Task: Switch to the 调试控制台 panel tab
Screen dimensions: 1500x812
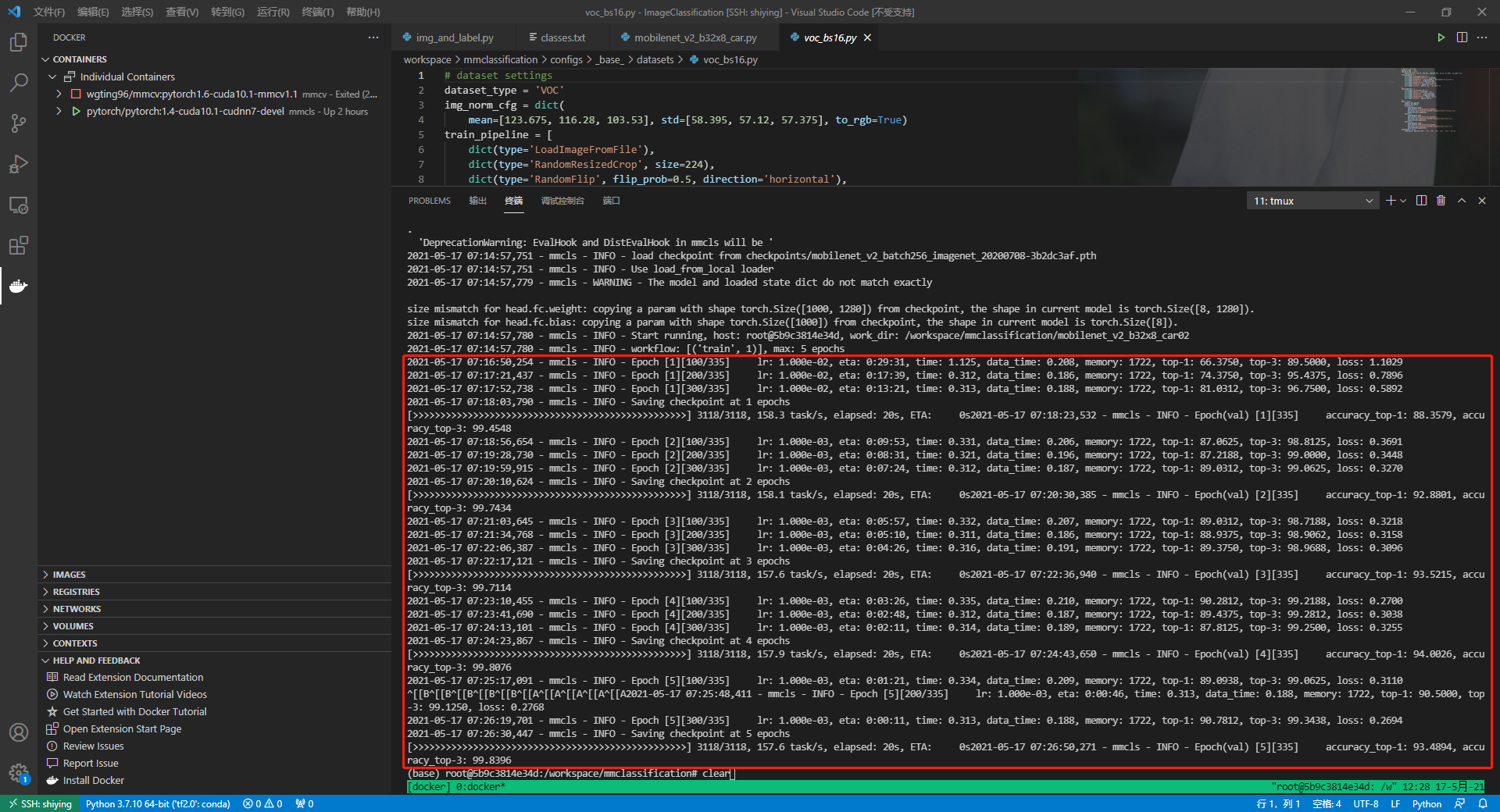Action: click(x=562, y=201)
